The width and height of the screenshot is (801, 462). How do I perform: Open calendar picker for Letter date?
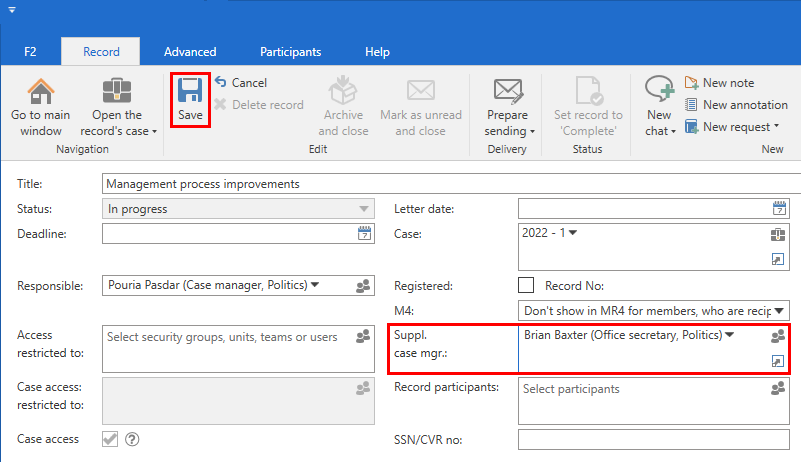[780, 209]
